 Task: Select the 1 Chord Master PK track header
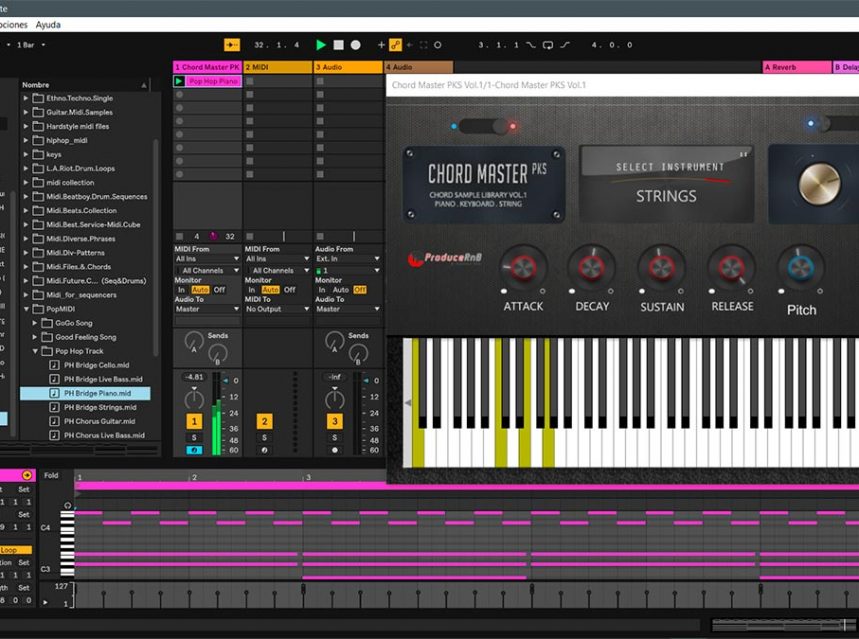coord(208,67)
